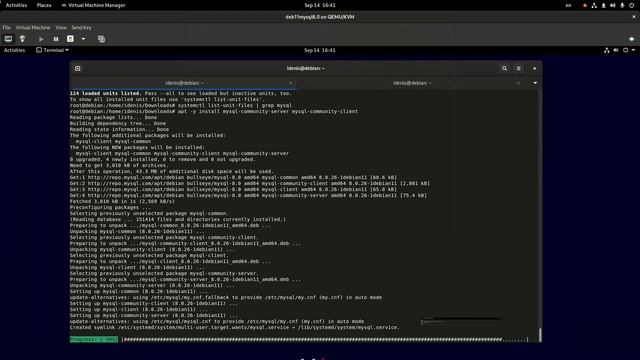Click guest network status icon

pyautogui.click(x=607, y=50)
